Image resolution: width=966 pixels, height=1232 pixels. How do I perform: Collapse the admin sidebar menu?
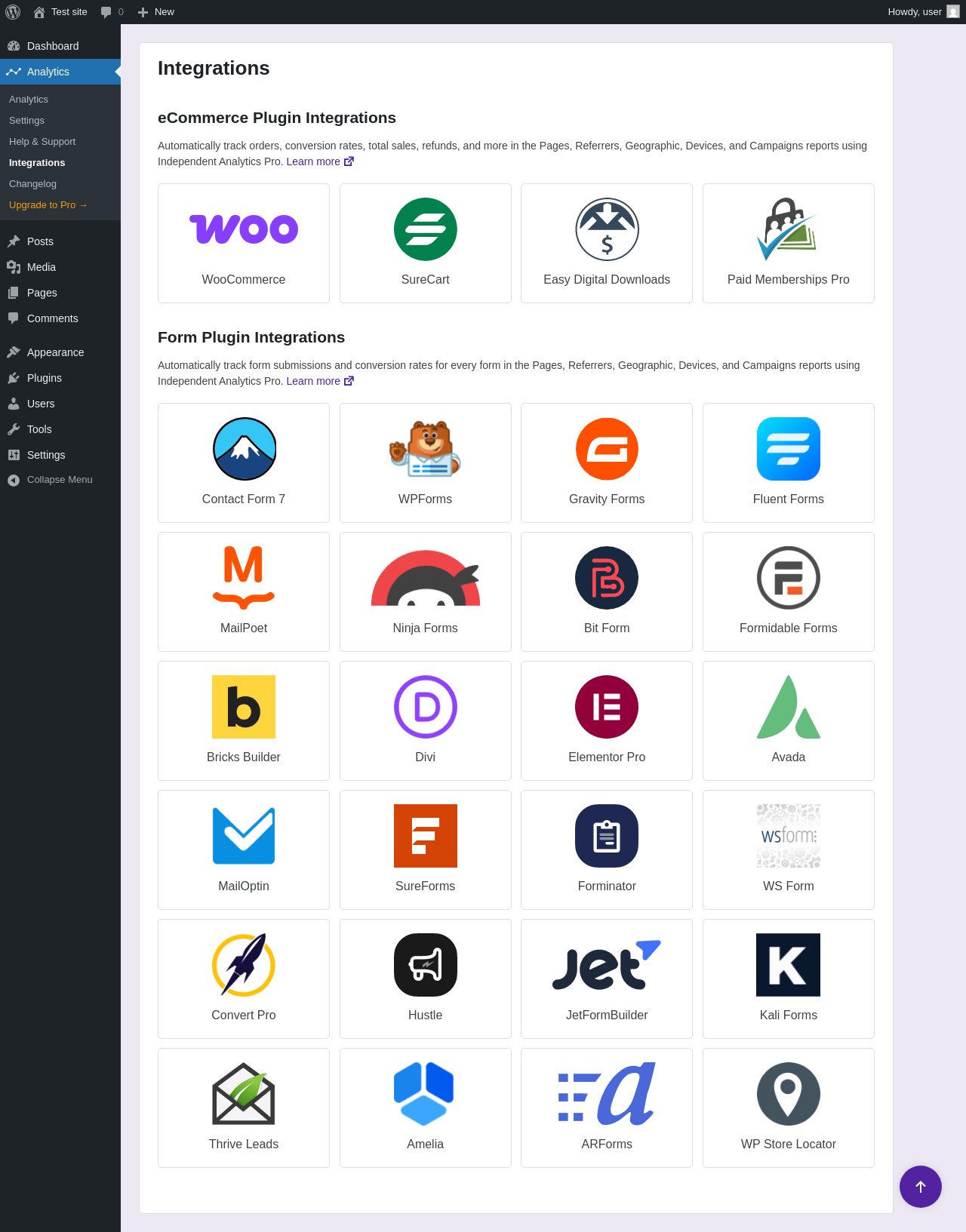(x=60, y=480)
